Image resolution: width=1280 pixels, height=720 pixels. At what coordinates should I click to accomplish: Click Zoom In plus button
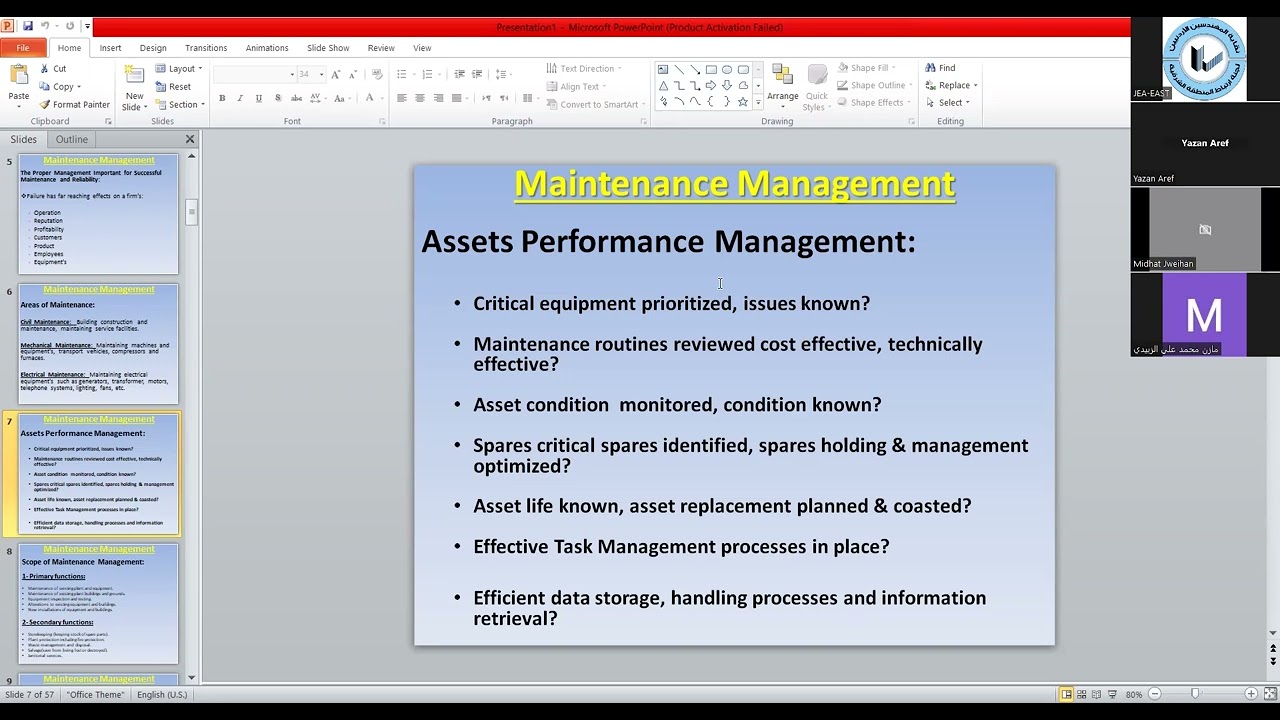click(1250, 694)
